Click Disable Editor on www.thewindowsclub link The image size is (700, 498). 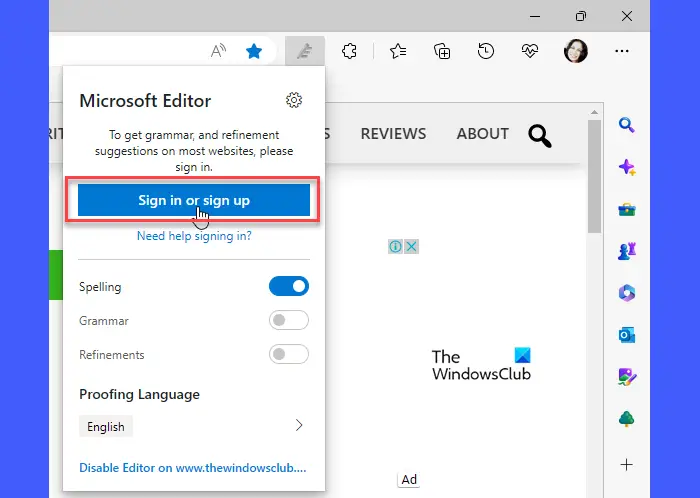193,468
